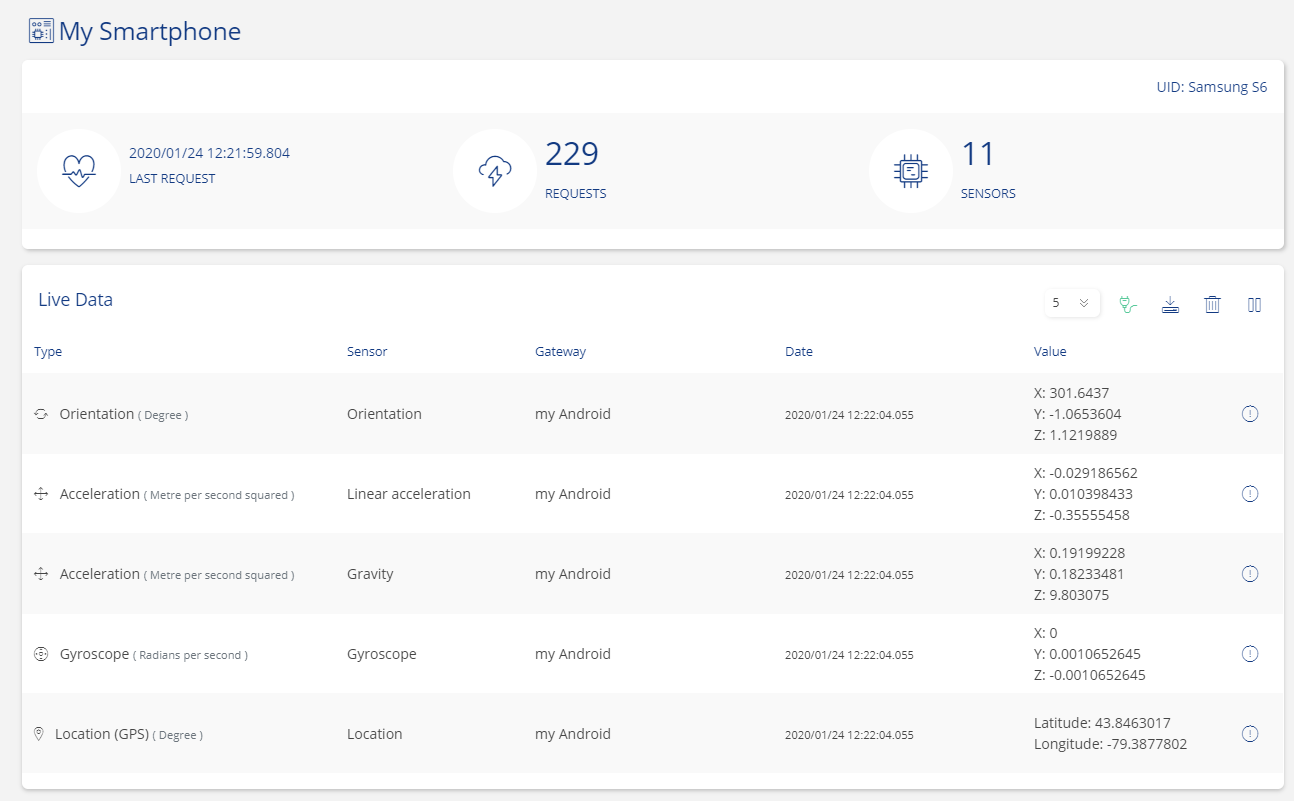Image resolution: width=1294 pixels, height=801 pixels.
Task: Click the green plug connection icon
Action: [1128, 304]
